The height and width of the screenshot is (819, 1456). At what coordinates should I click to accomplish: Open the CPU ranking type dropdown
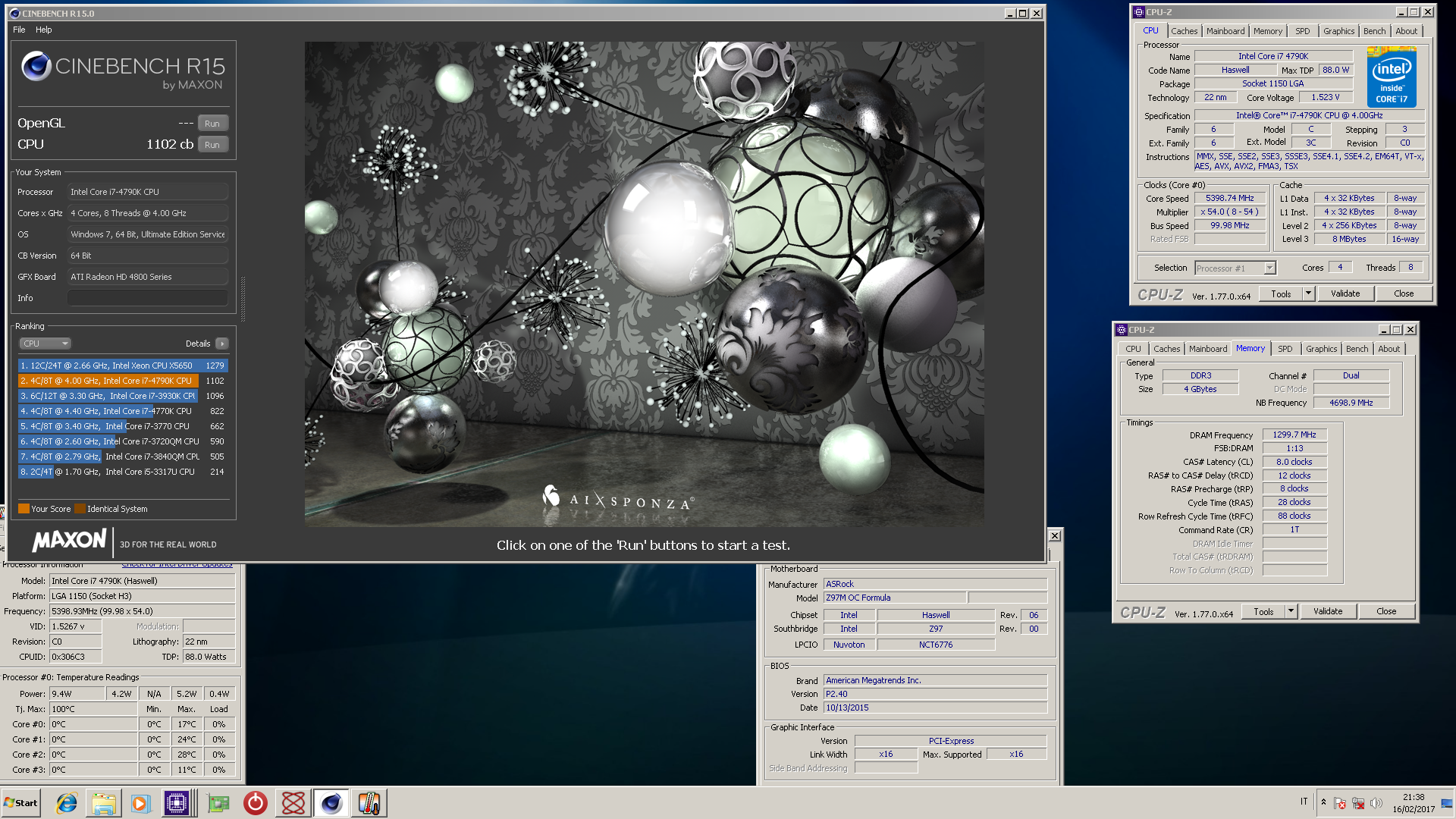pyautogui.click(x=45, y=344)
